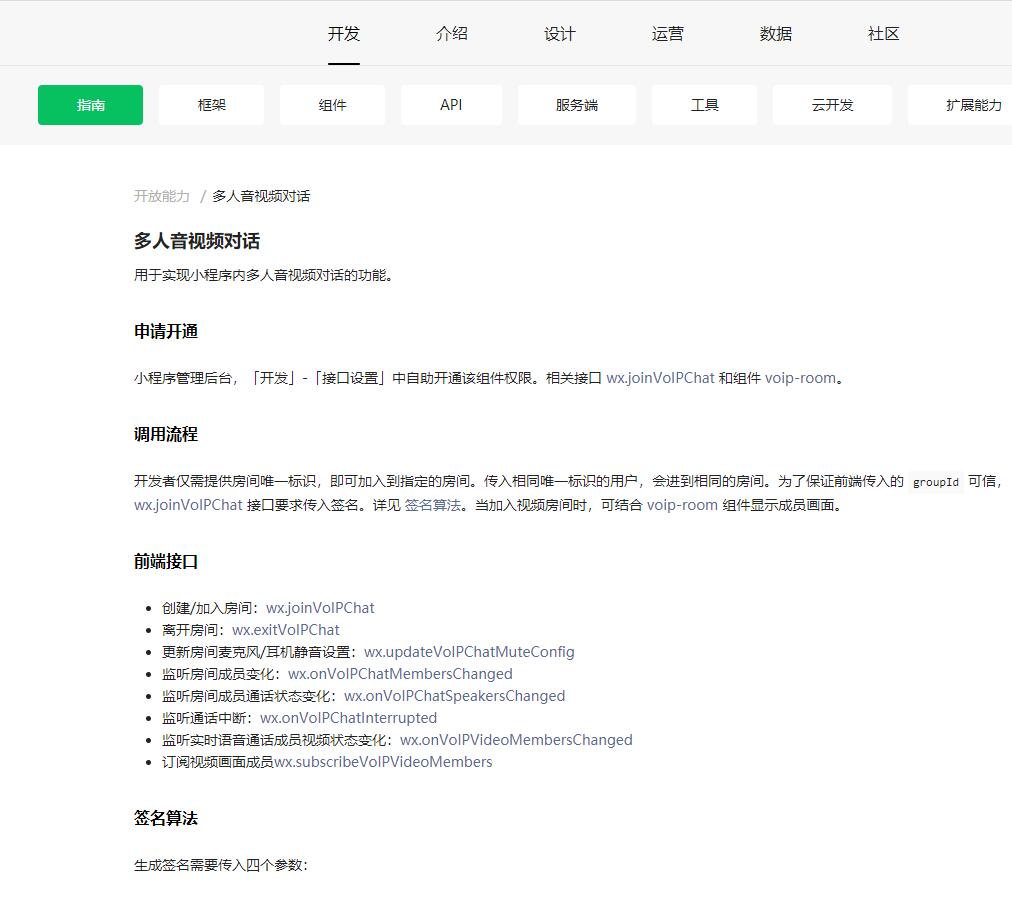
Task: Open the wx.joinVoIPChat API link
Action: click(x=661, y=378)
